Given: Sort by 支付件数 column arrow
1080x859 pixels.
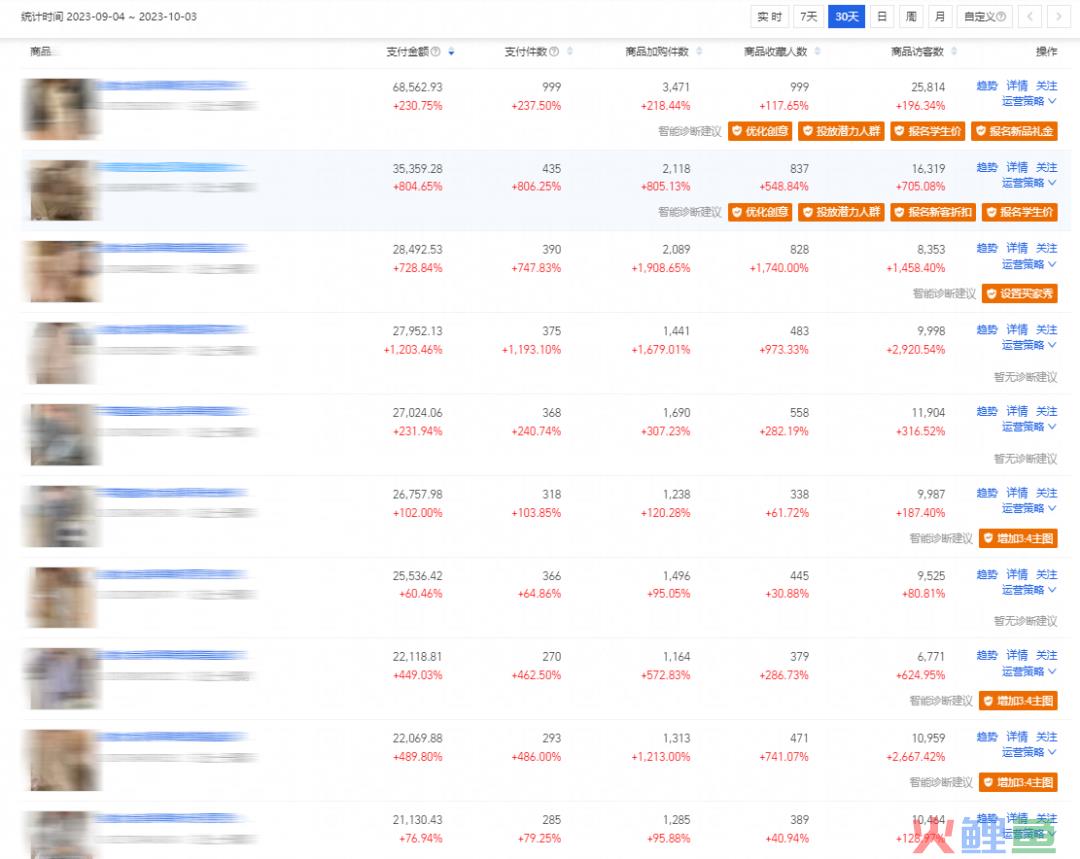Looking at the screenshot, I should (x=570, y=52).
